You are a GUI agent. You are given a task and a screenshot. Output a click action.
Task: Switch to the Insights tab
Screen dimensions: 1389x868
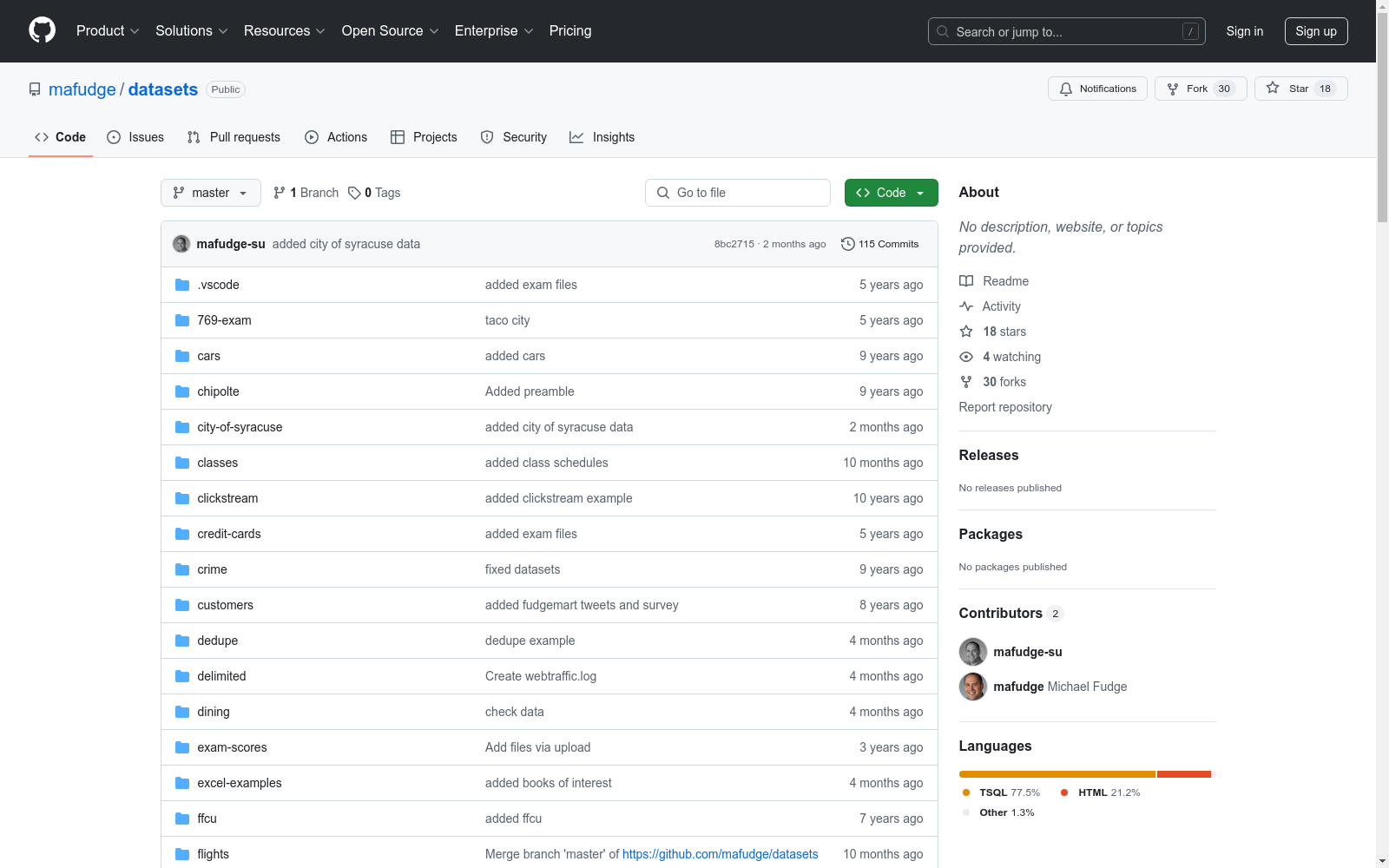coord(602,137)
